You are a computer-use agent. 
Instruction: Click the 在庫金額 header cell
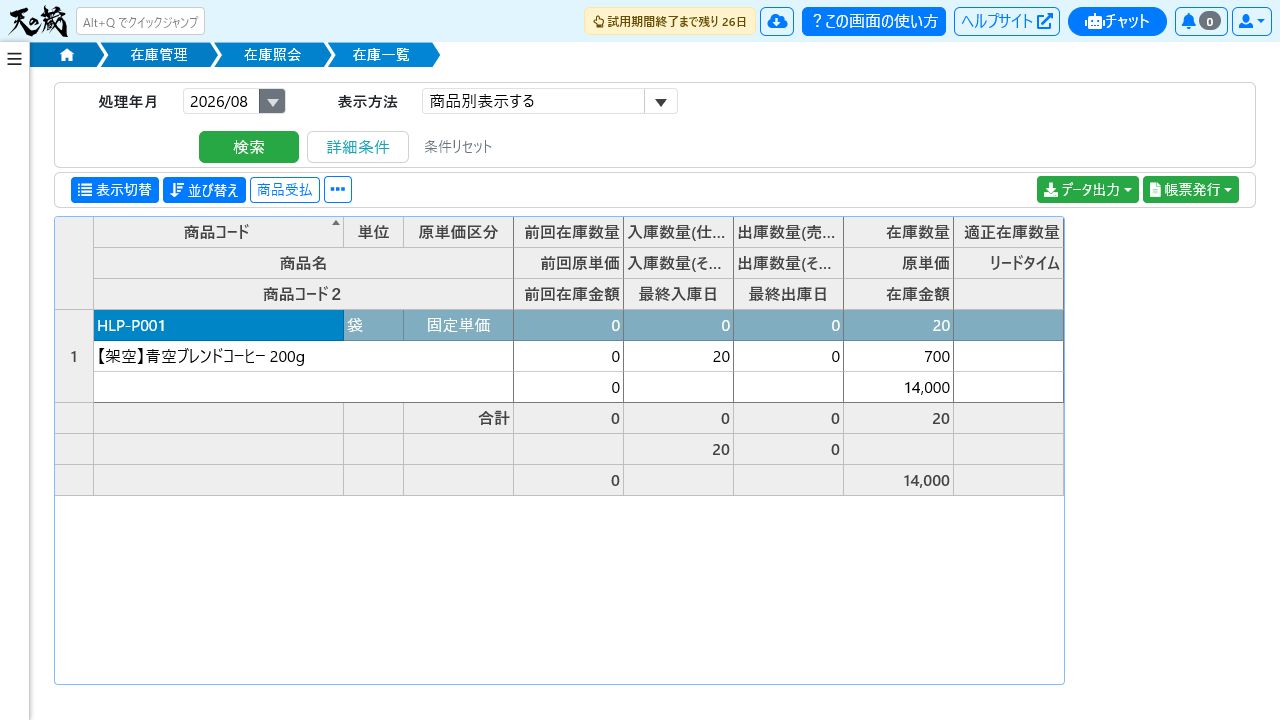pos(898,294)
